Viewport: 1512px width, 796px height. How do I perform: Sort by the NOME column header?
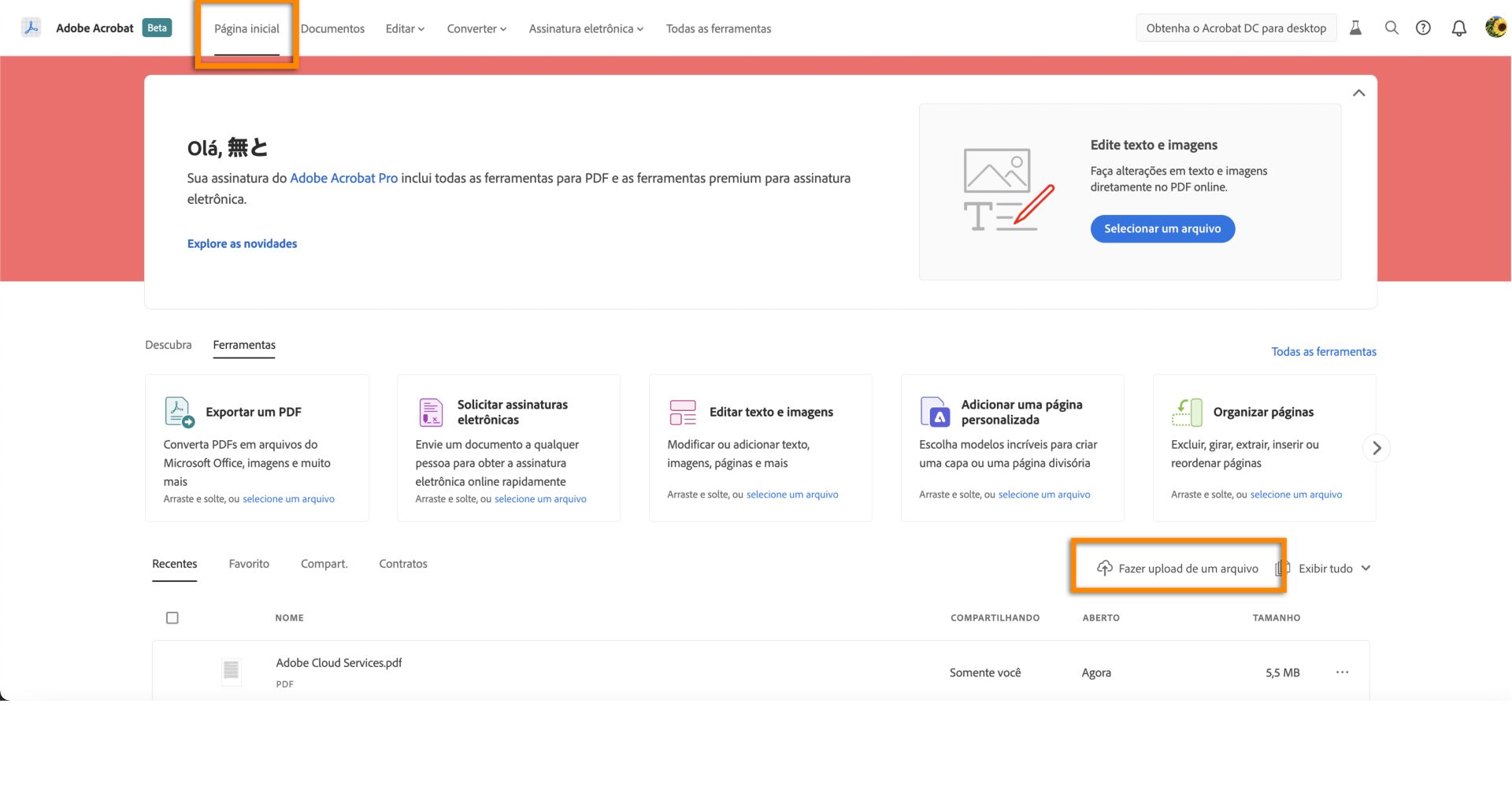coord(289,618)
